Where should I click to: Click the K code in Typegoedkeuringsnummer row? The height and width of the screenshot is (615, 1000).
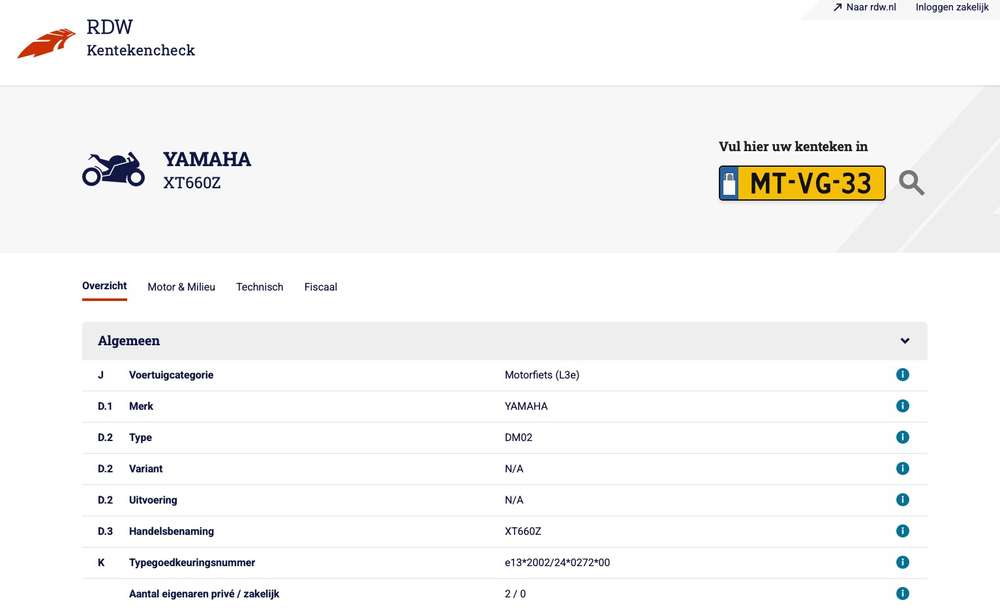(101, 563)
